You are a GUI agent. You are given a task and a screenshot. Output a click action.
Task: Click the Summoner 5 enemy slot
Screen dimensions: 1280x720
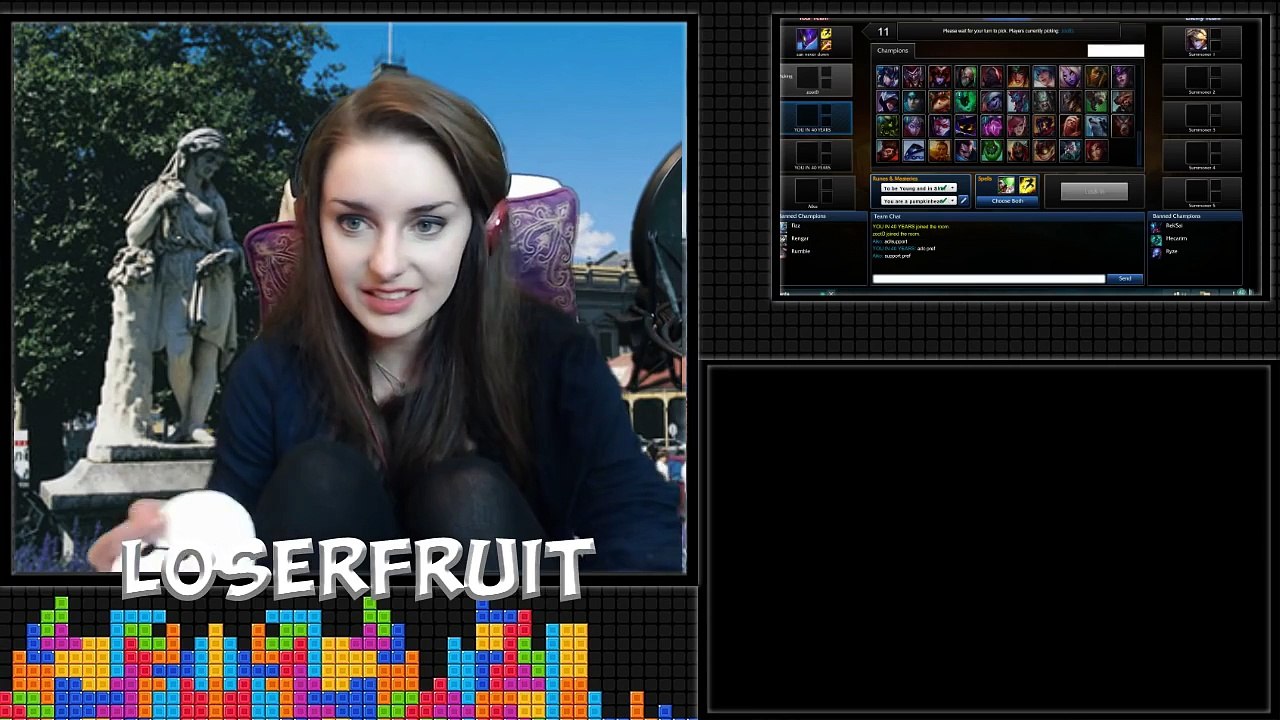(x=1202, y=193)
